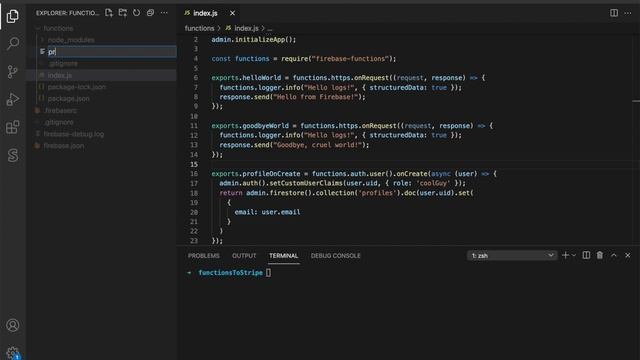Kill terminal with trash icon
The width and height of the screenshot is (640, 360).
point(600,256)
